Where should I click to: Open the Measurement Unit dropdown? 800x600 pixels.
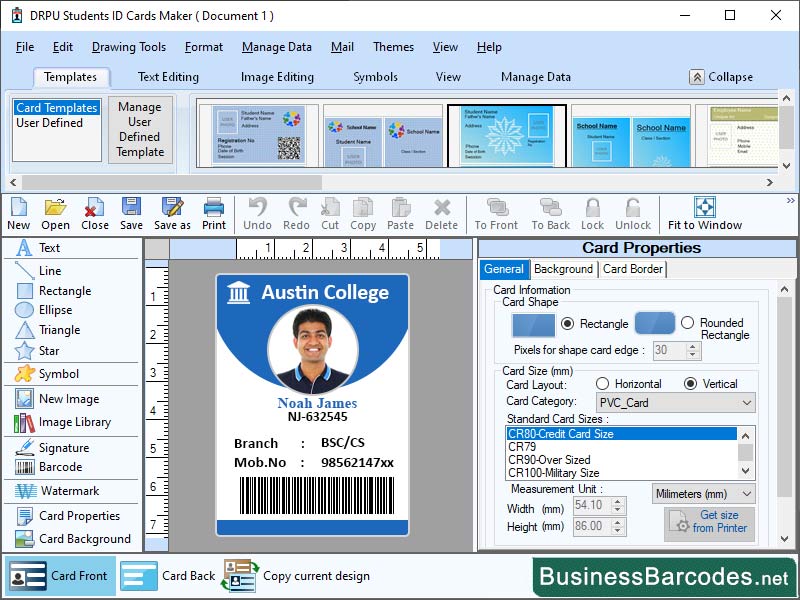(x=744, y=493)
